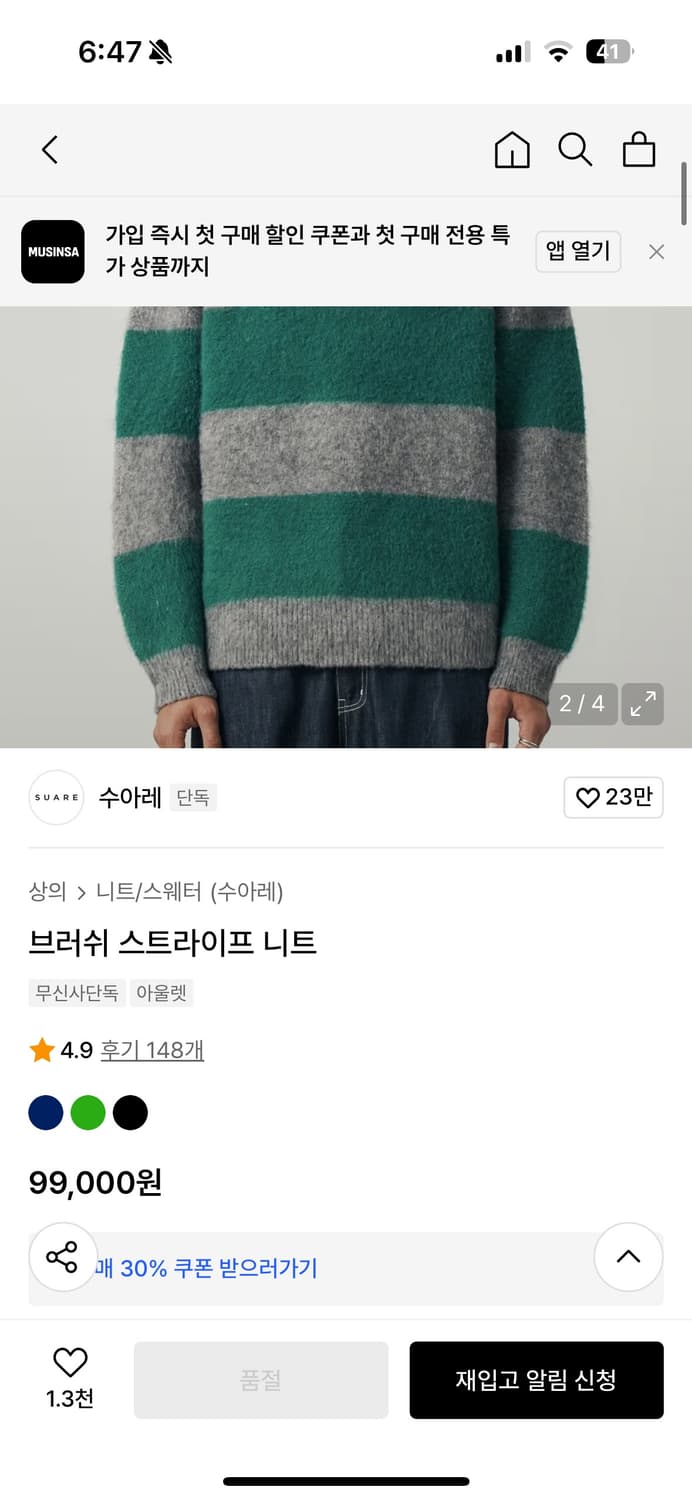
Task: Select the search icon
Action: (575, 149)
